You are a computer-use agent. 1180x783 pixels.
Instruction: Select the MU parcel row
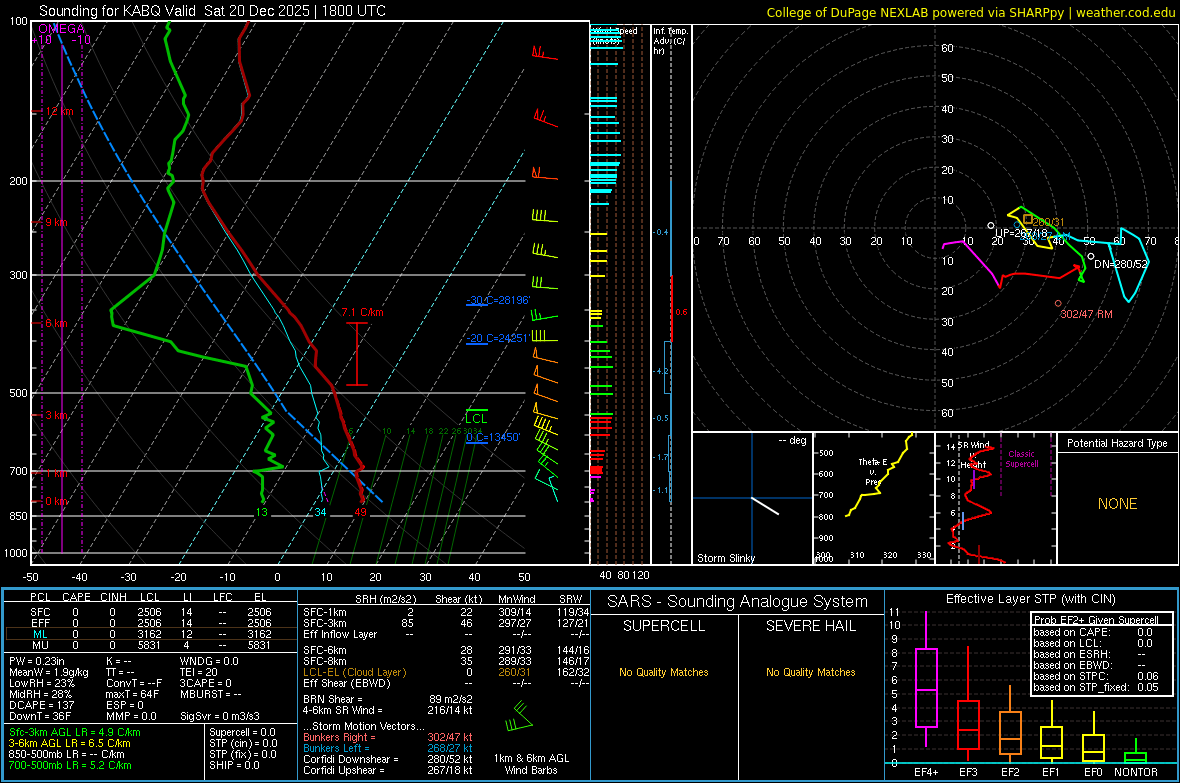pos(151,645)
